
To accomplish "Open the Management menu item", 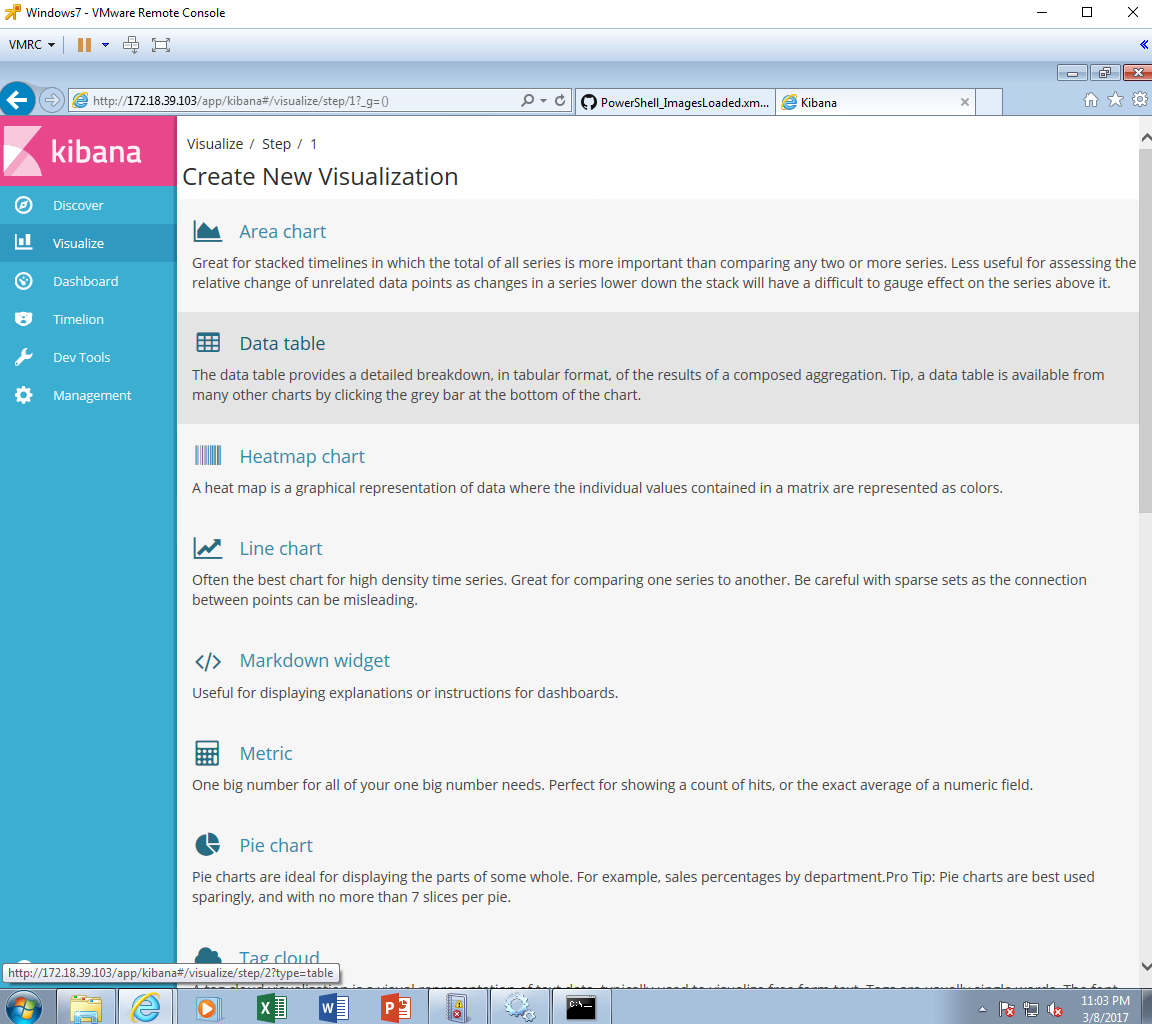I will [92, 395].
